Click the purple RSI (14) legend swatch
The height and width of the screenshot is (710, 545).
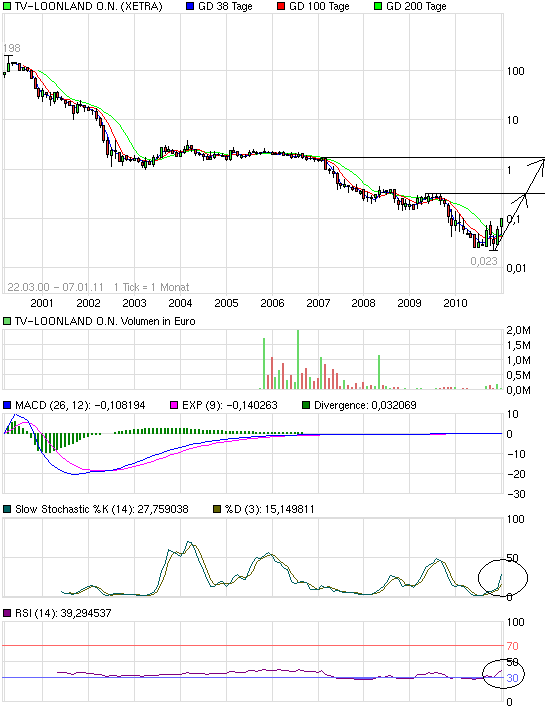(7, 613)
